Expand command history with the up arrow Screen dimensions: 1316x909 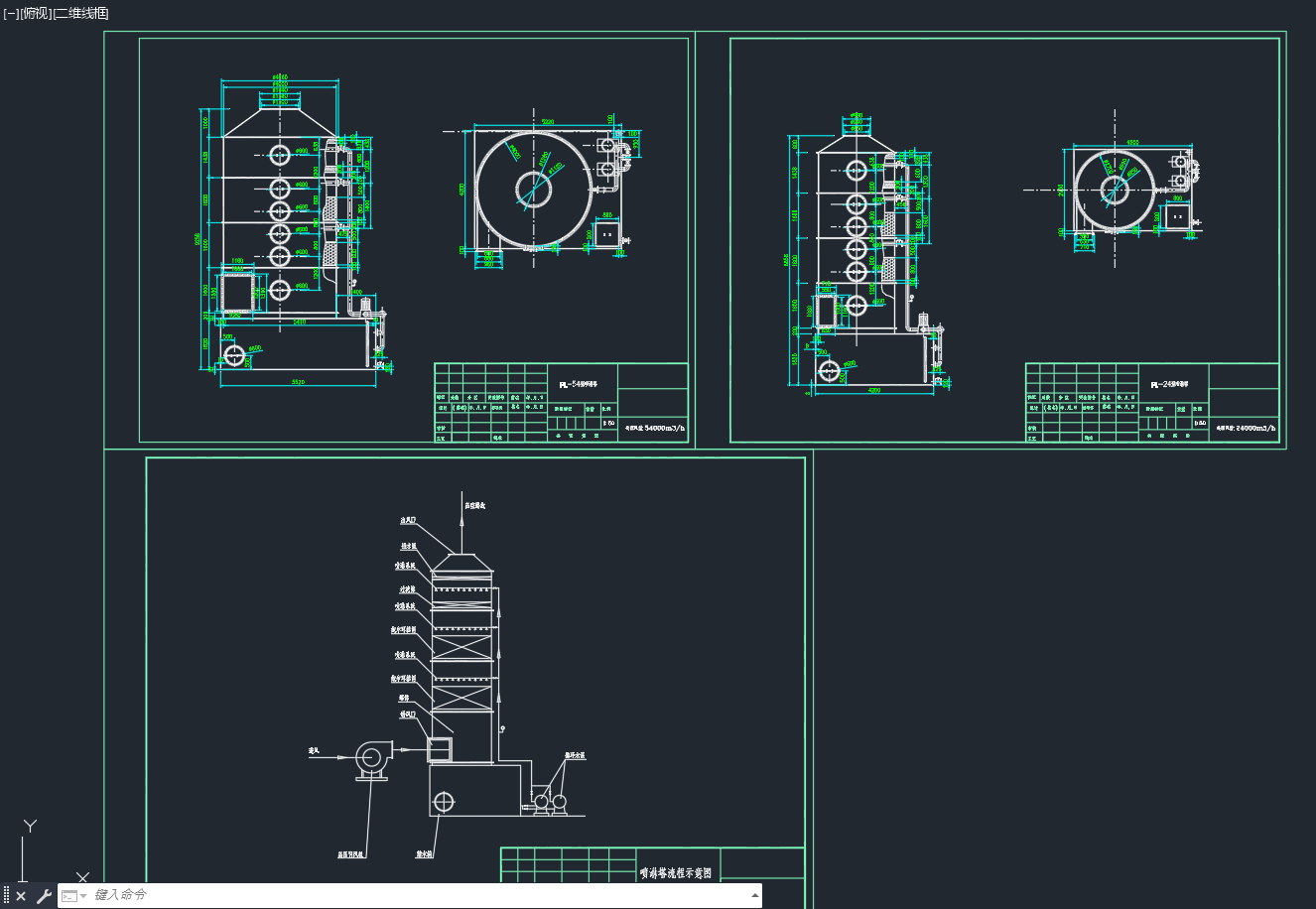[754, 895]
